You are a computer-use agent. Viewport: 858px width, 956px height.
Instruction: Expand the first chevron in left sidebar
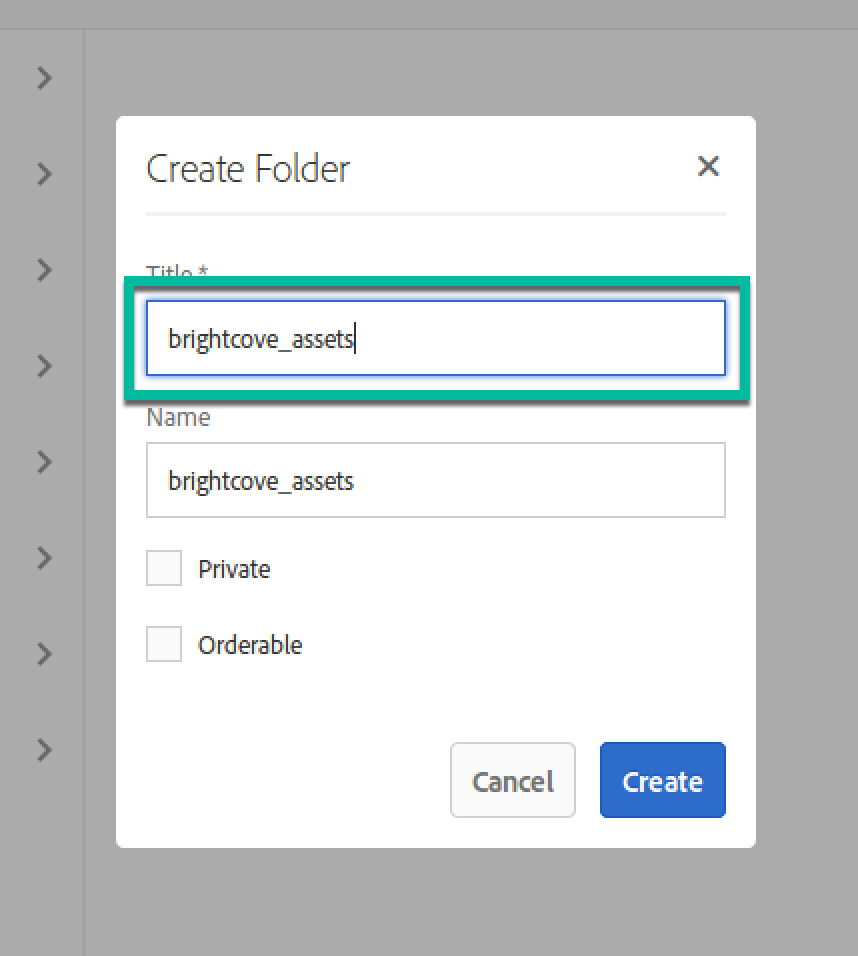coord(44,78)
